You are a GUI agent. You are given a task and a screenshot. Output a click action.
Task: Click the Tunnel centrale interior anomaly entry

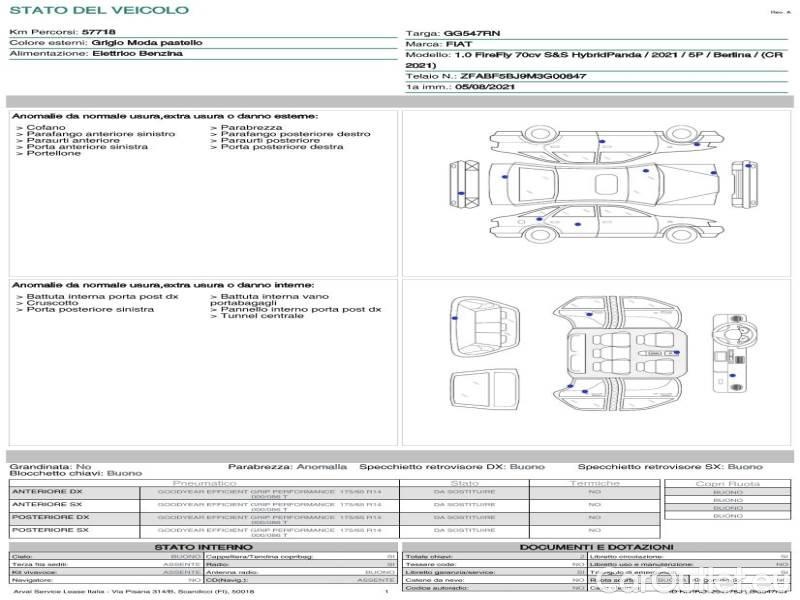[262, 316]
